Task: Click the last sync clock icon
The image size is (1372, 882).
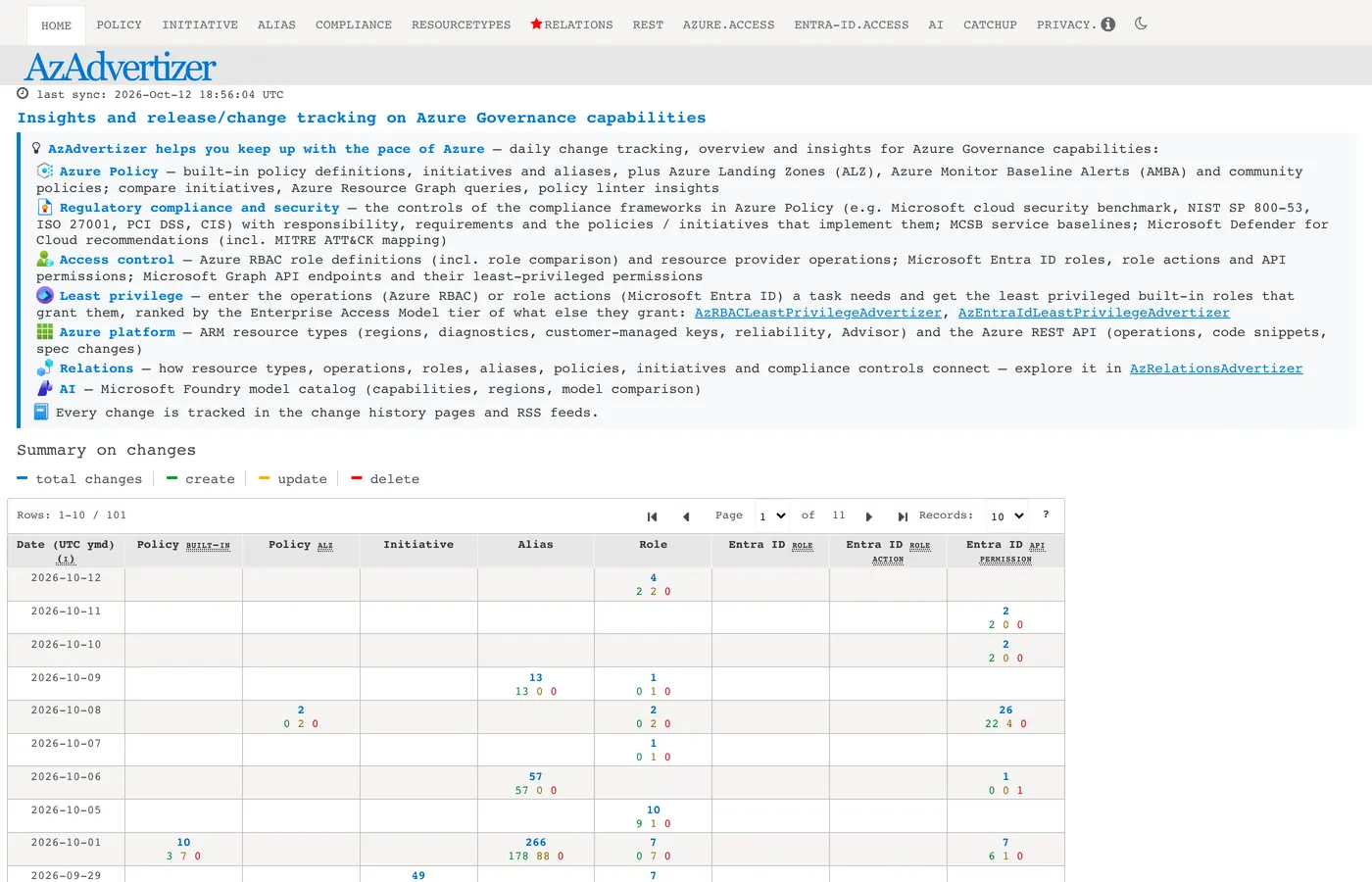Action: (24, 94)
